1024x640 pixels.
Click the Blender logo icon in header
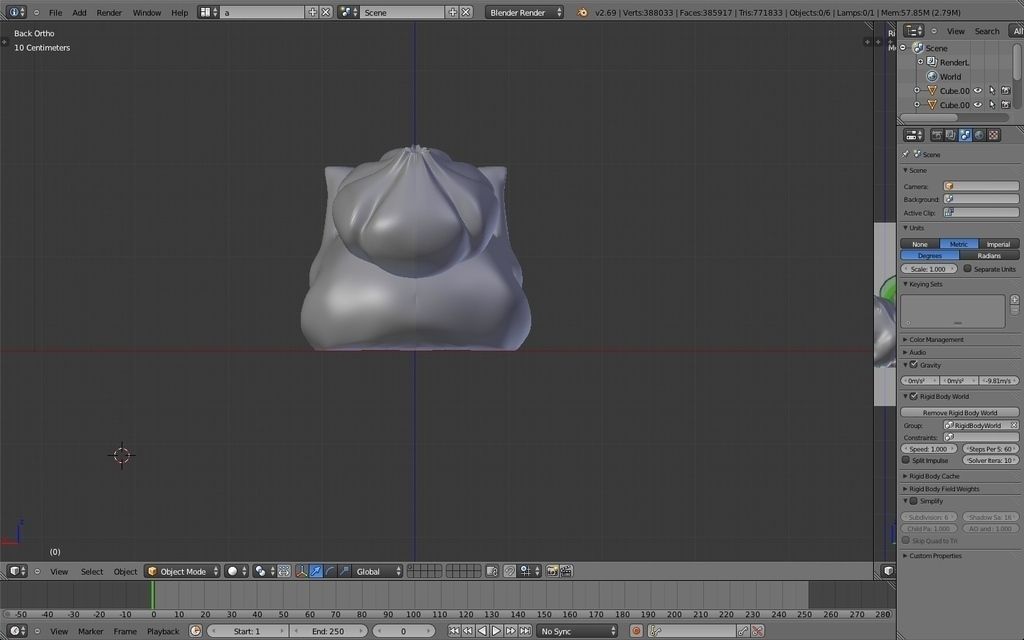(582, 12)
